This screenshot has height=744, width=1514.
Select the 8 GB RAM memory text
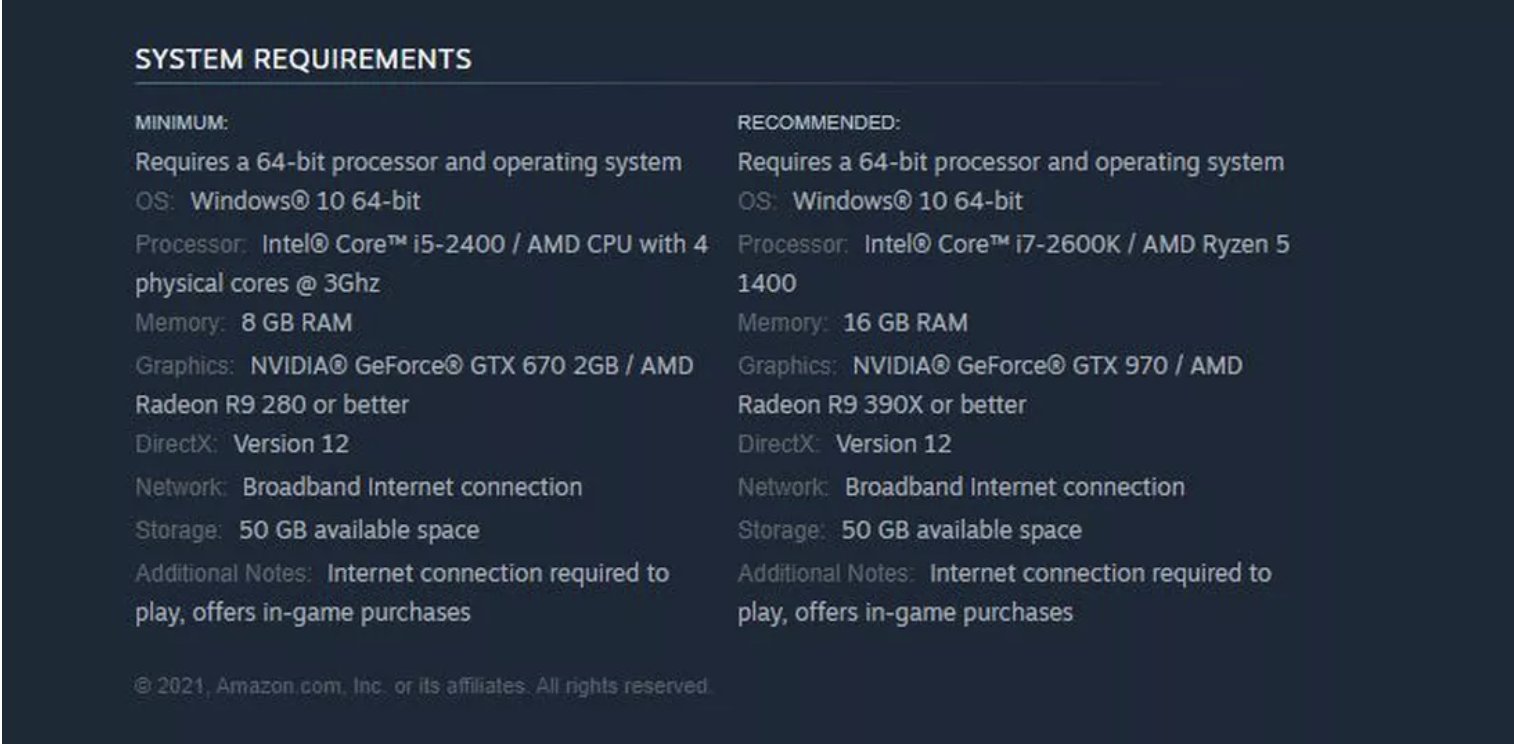point(296,323)
